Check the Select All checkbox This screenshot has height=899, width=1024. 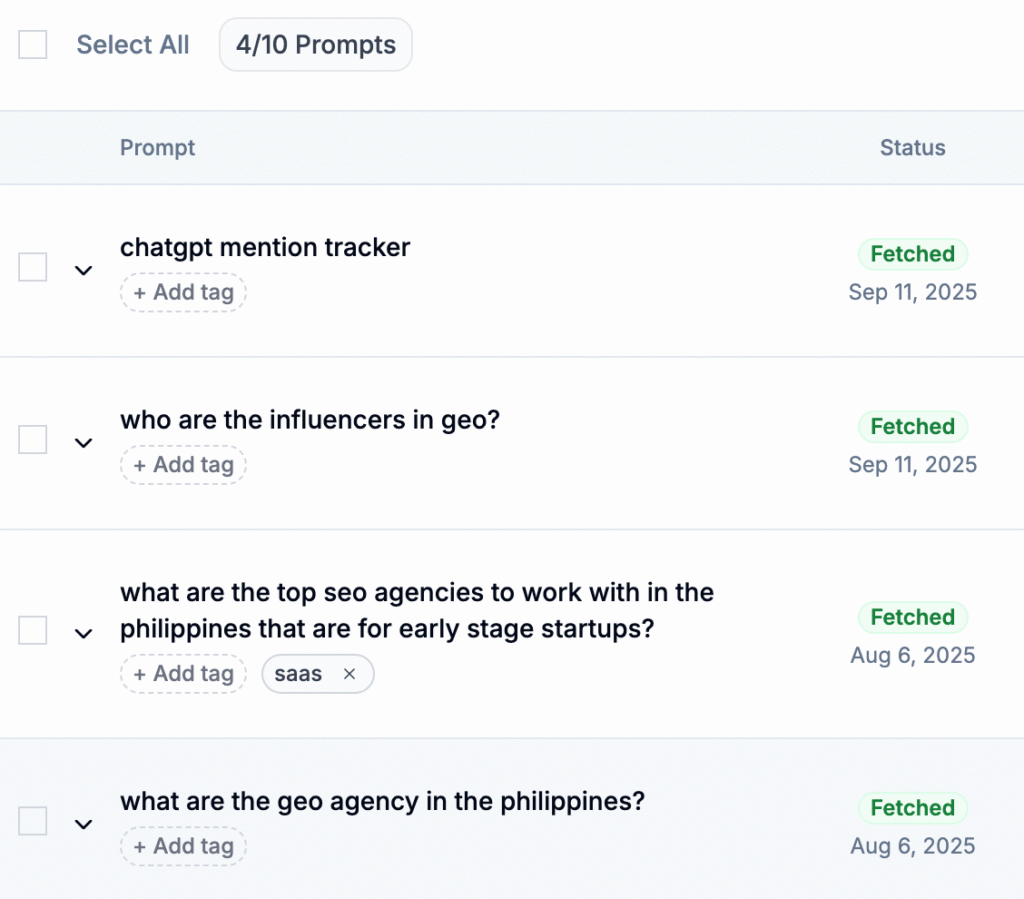(33, 45)
